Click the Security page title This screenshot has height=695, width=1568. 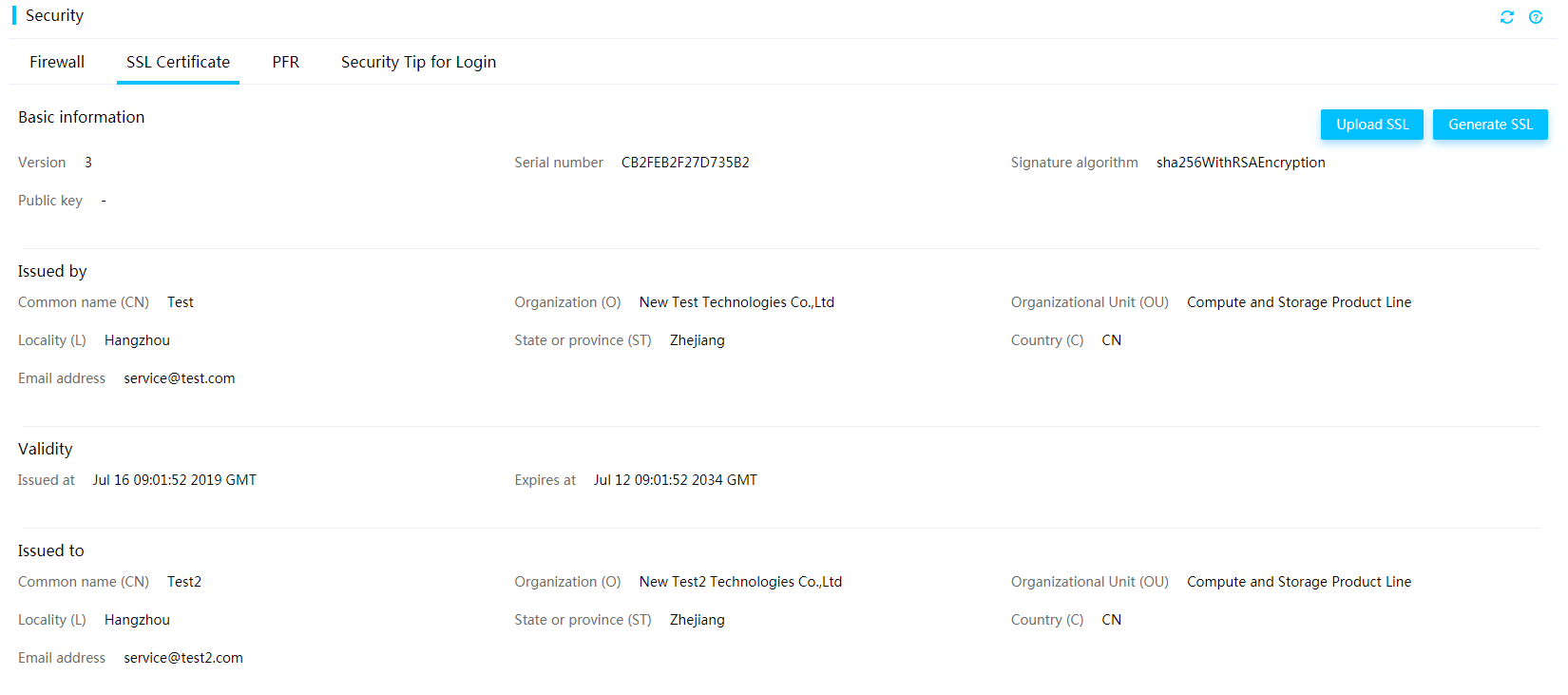tap(54, 15)
